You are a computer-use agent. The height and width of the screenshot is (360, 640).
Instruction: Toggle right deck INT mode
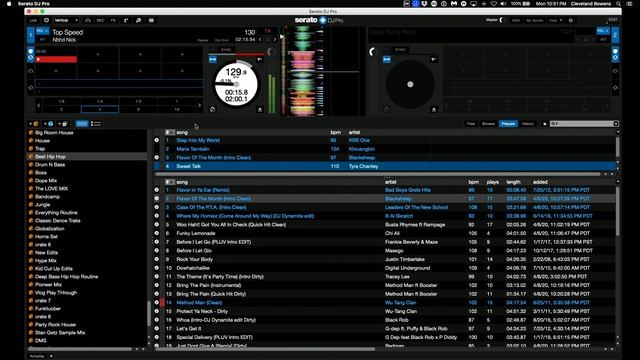click(603, 39)
